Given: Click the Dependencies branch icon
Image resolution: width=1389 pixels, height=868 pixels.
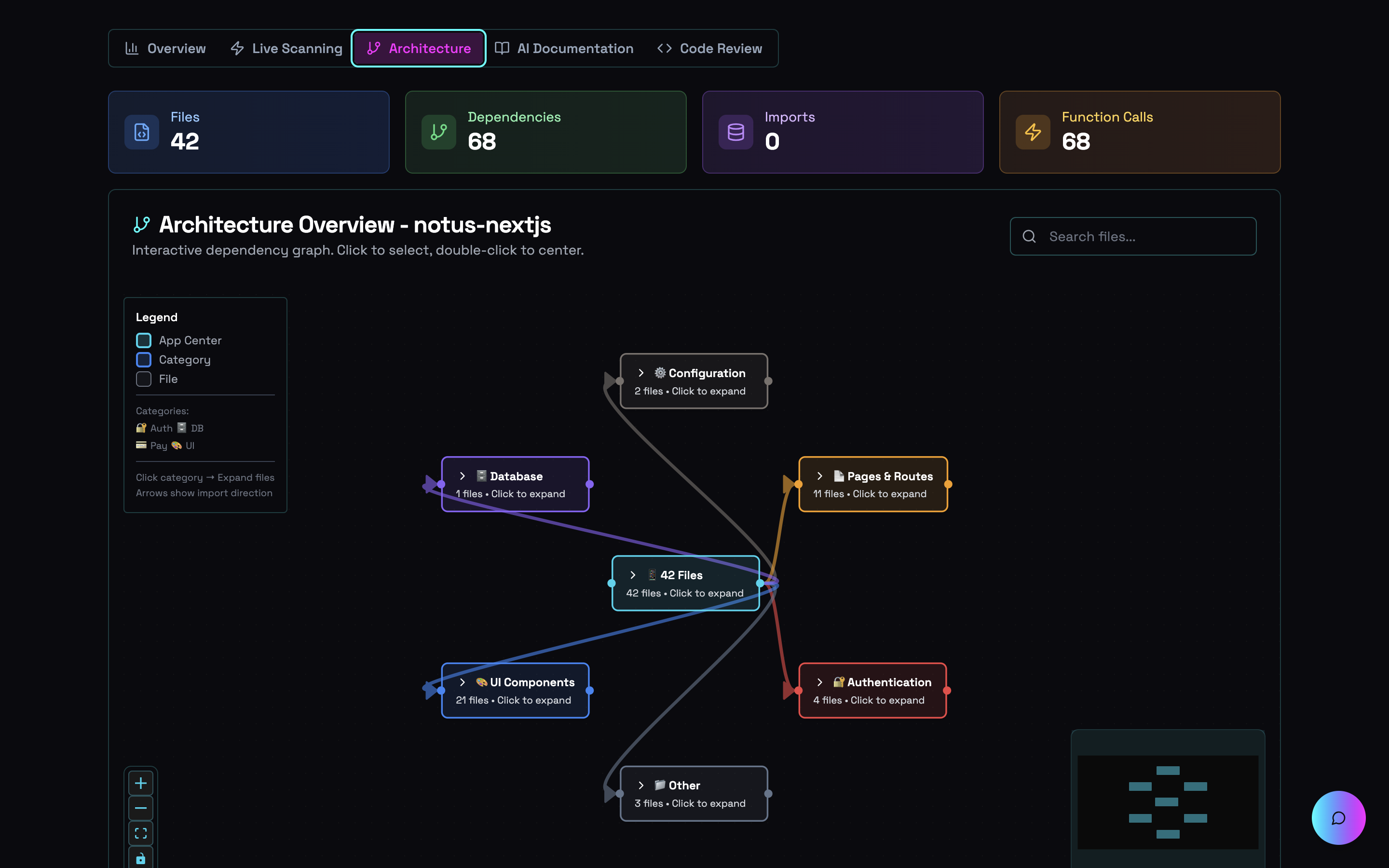Looking at the screenshot, I should (x=438, y=132).
